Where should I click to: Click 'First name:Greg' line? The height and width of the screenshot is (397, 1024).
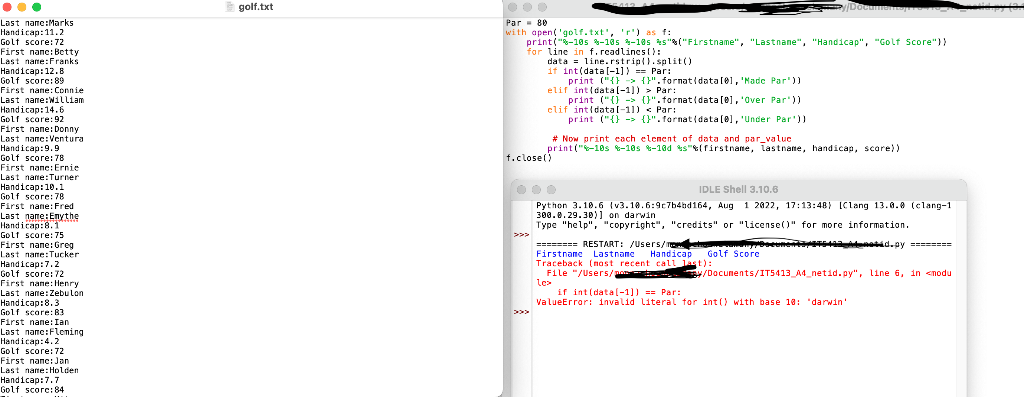click(x=37, y=245)
